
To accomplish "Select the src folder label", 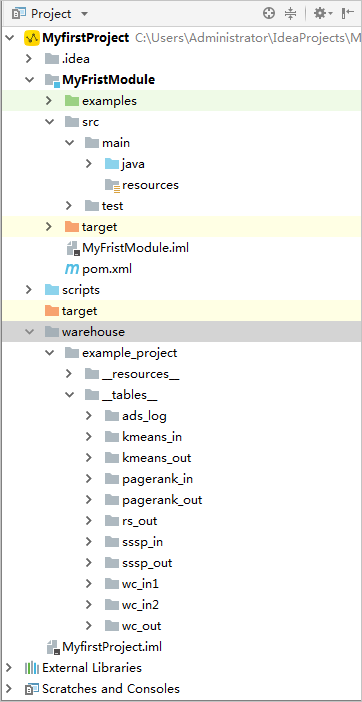I will pyautogui.click(x=91, y=122).
